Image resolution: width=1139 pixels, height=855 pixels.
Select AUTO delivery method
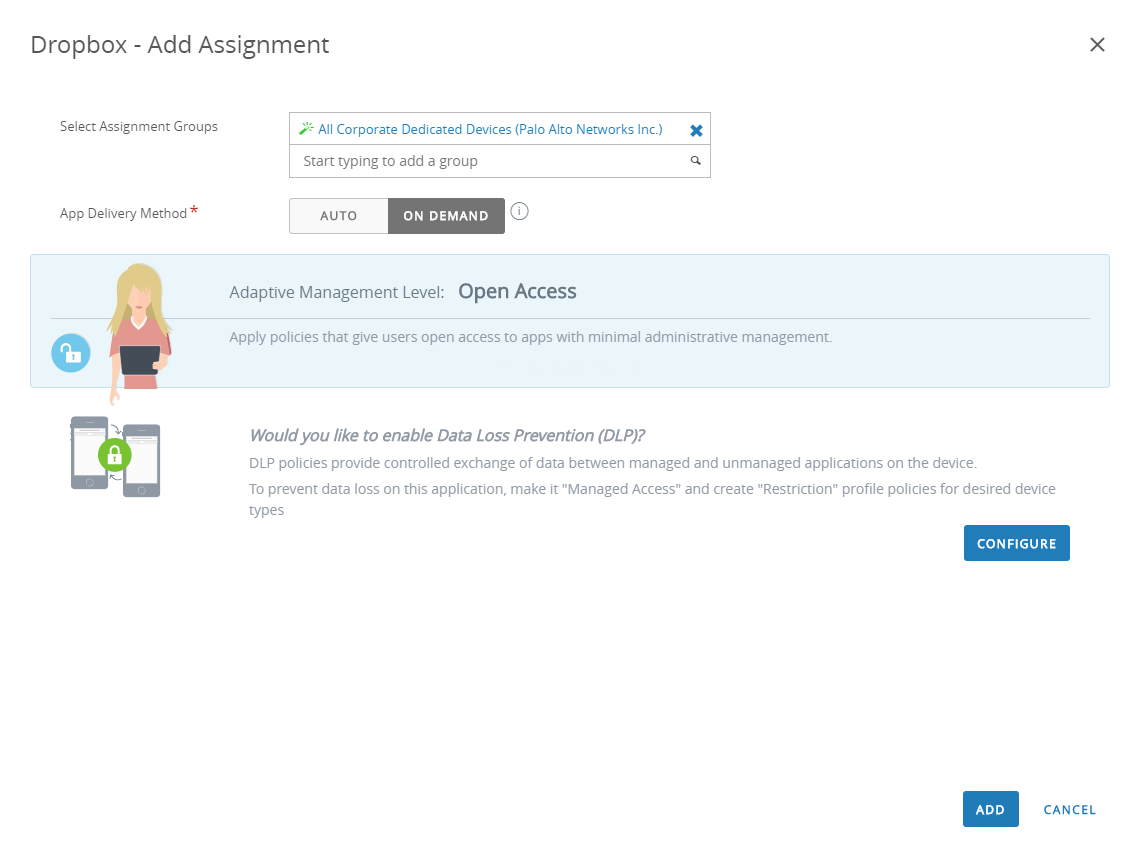[x=339, y=216]
